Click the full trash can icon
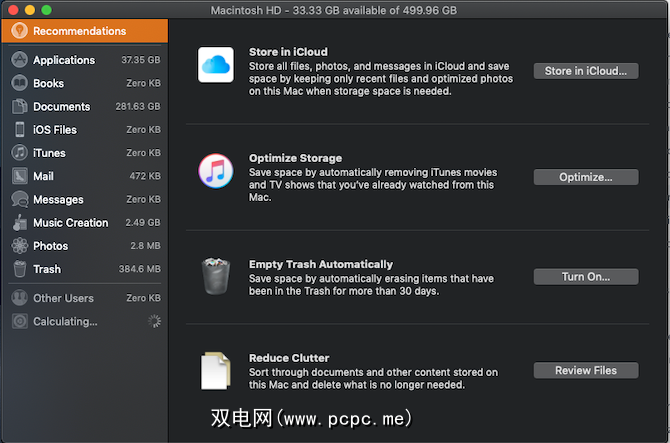The image size is (670, 443). 215,277
